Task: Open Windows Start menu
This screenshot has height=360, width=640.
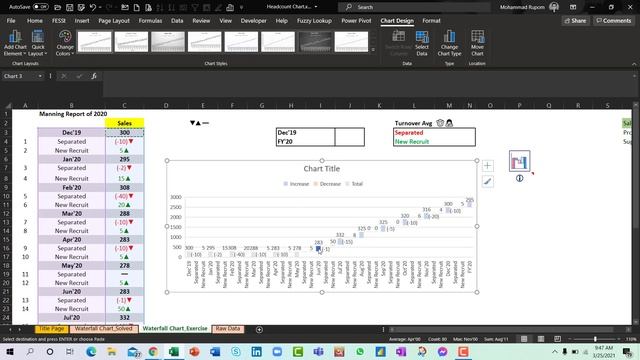Action: point(9,351)
